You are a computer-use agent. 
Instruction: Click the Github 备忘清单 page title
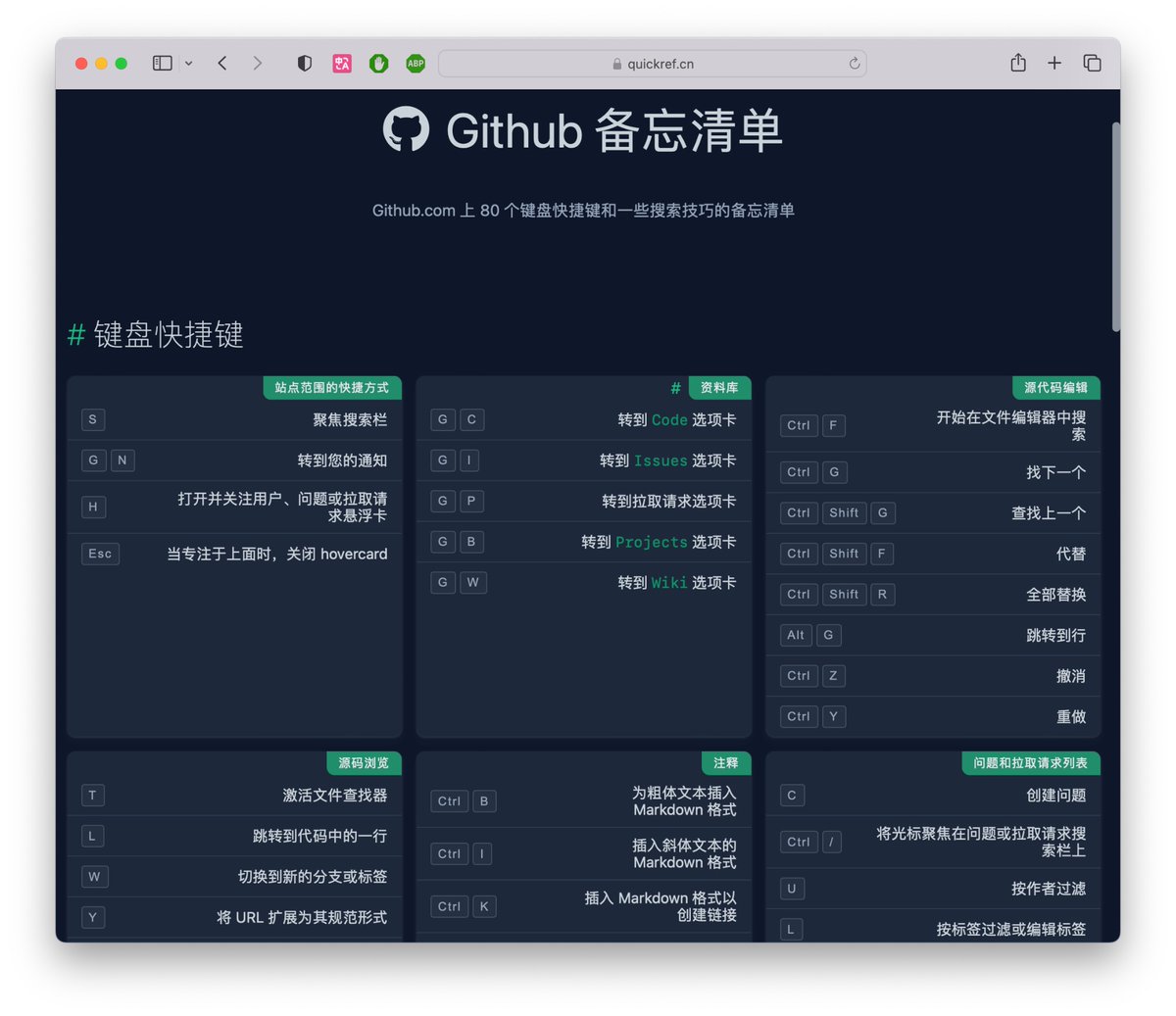point(613,130)
